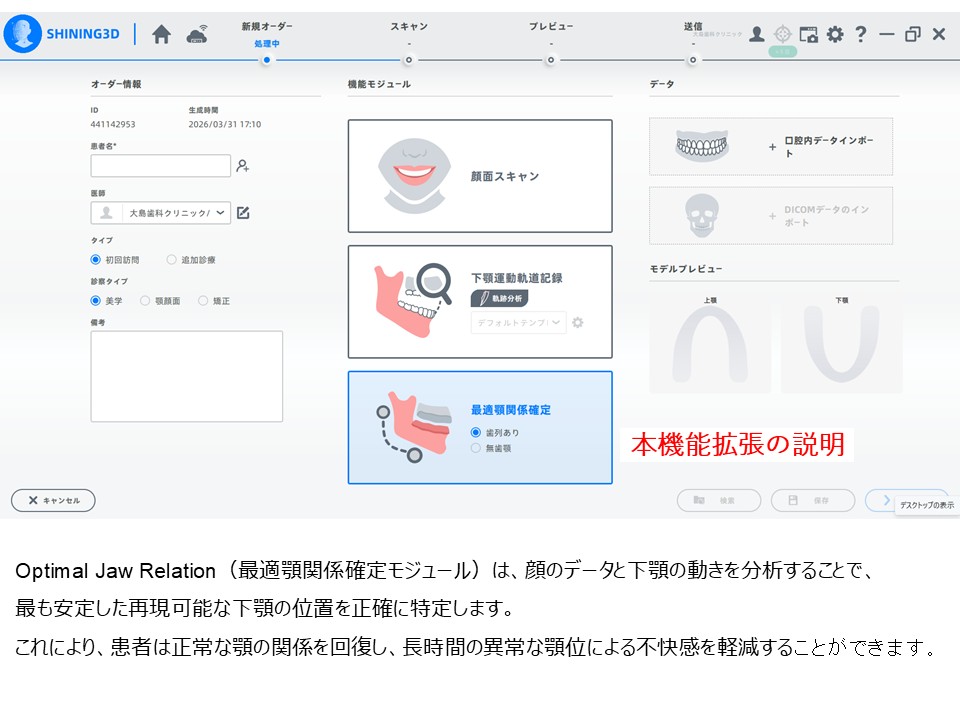Viewport: 960px width, 720px height.
Task: Click the edit doctor icon
Action: (243, 213)
